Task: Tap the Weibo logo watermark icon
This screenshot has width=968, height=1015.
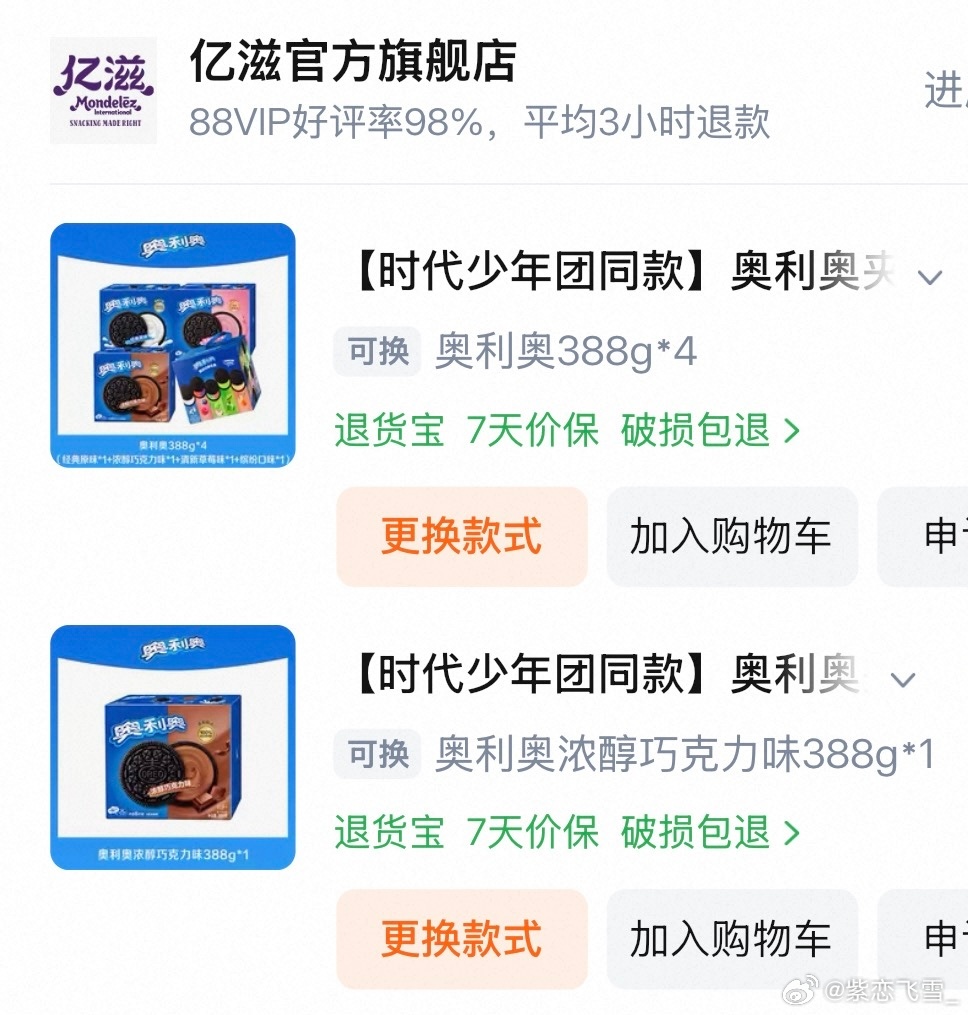Action: tap(800, 990)
